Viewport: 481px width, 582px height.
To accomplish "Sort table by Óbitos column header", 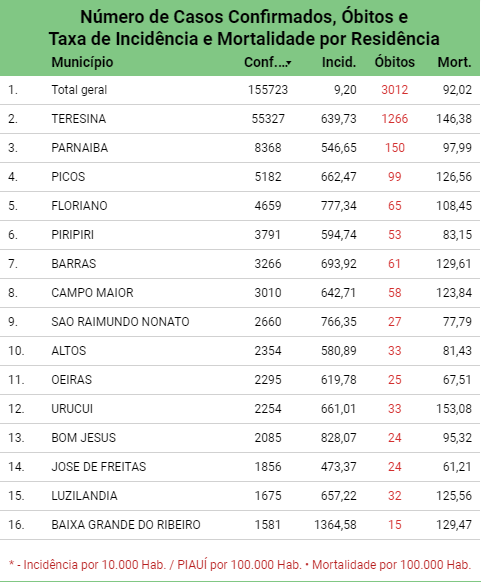I will point(395,62).
